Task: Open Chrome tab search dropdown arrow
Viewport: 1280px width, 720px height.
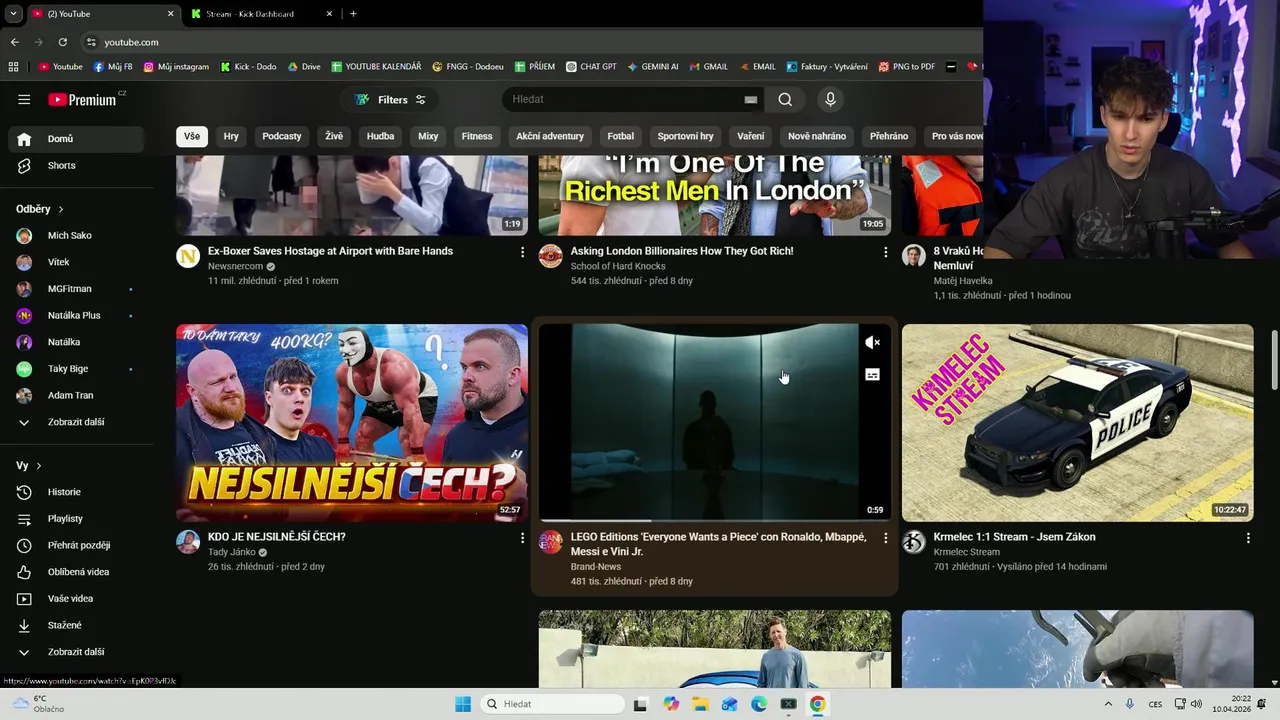Action: tap(13, 14)
